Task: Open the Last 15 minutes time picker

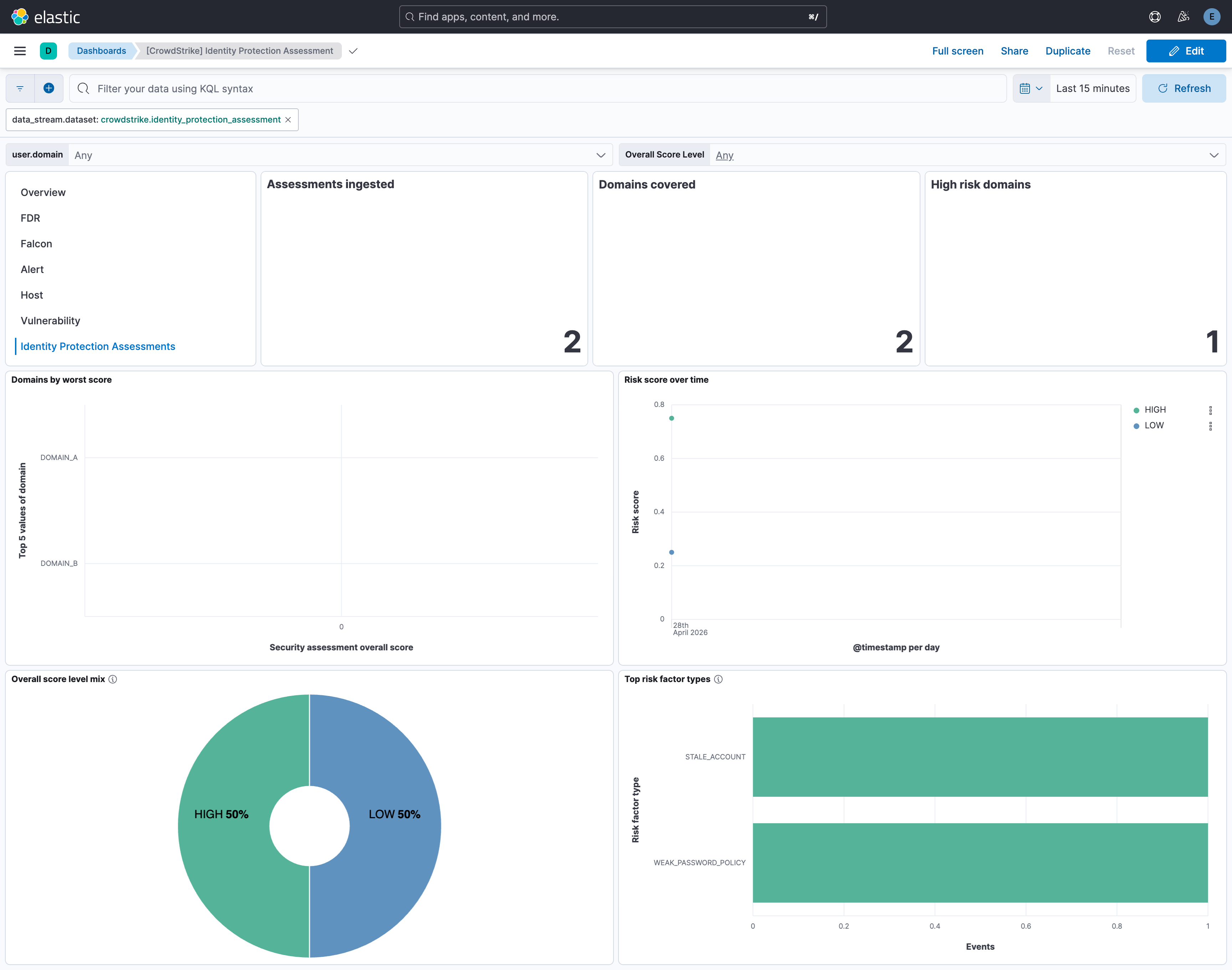Action: pyautogui.click(x=1093, y=89)
